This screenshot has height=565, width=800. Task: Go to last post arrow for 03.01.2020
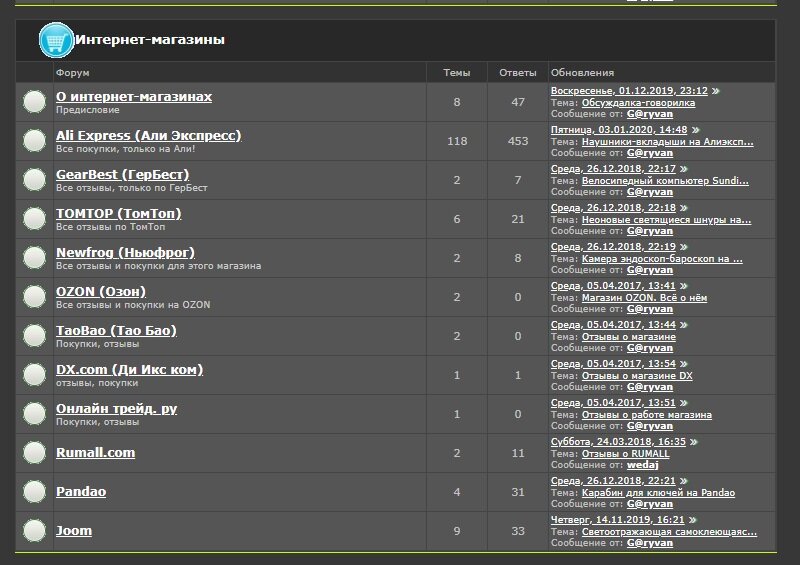[695, 130]
